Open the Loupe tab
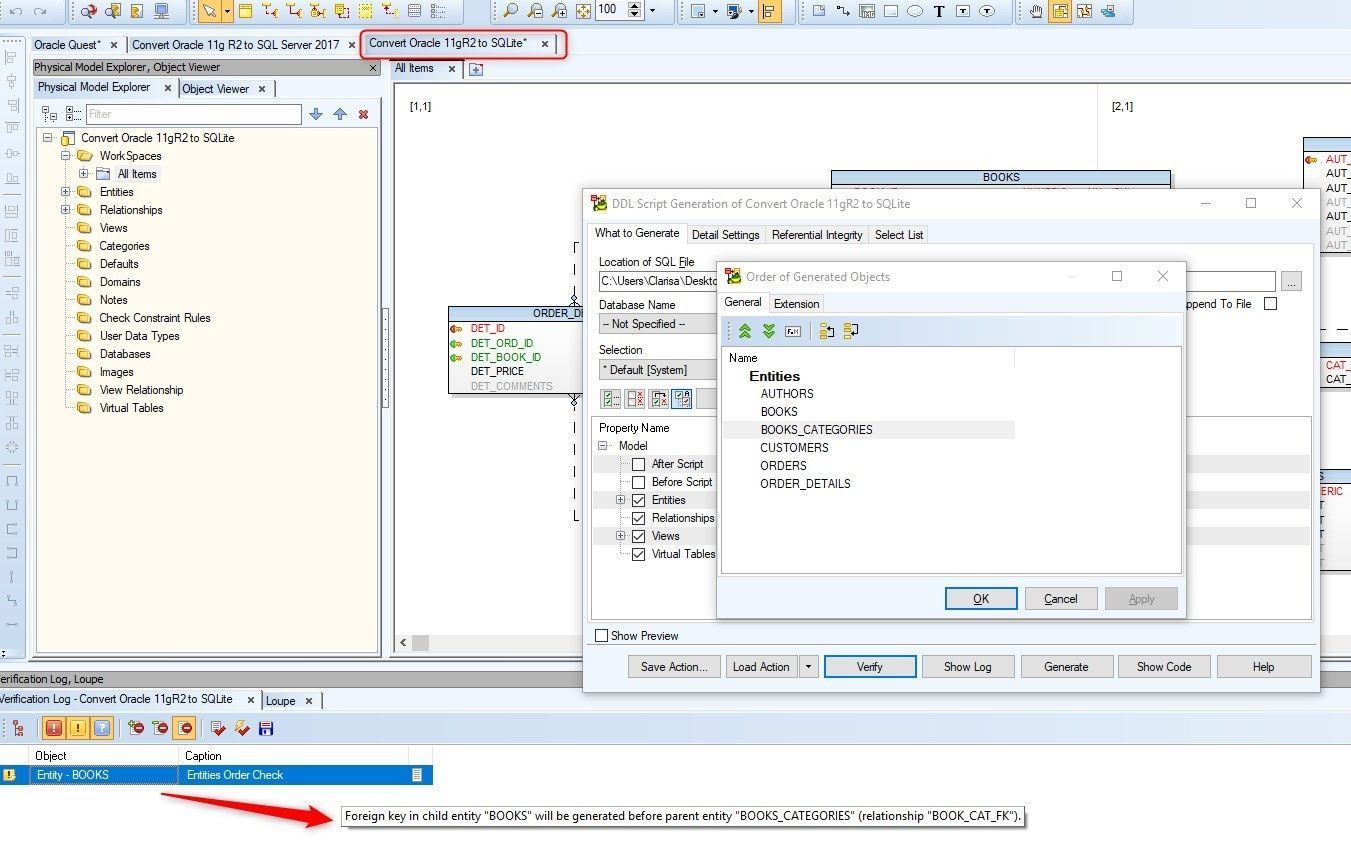The height and width of the screenshot is (849, 1351). [280, 701]
